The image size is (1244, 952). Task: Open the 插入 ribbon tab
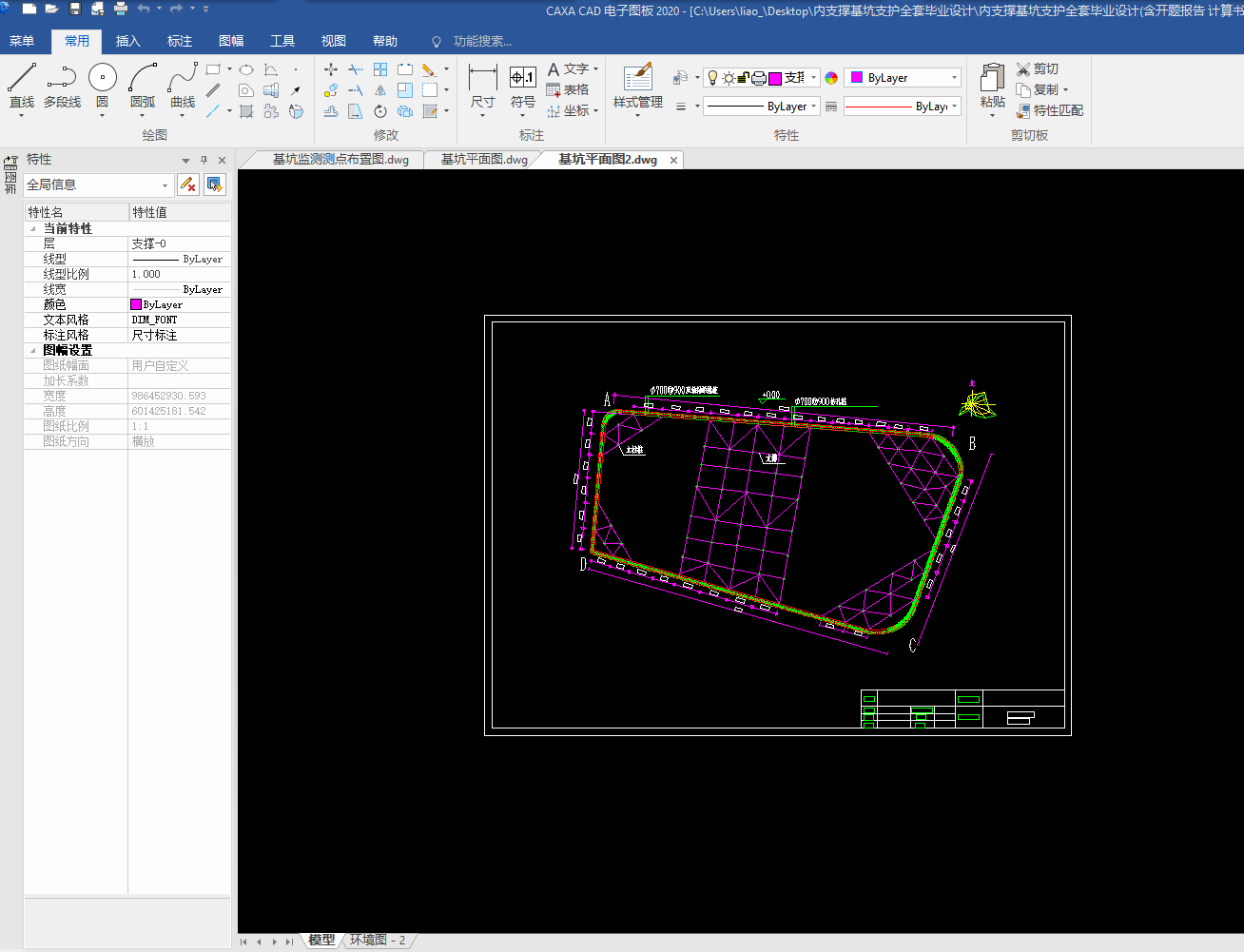pyautogui.click(x=127, y=41)
